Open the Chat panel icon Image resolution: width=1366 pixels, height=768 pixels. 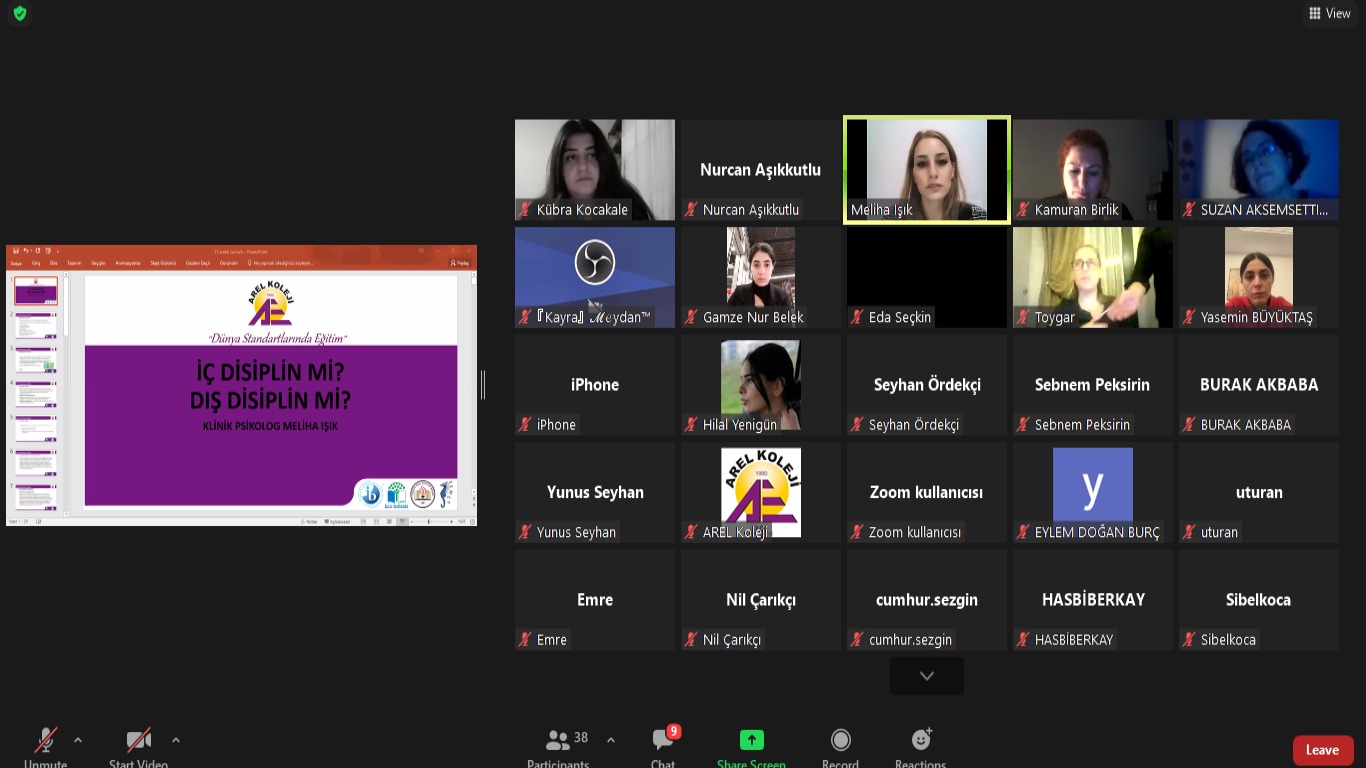pos(662,741)
